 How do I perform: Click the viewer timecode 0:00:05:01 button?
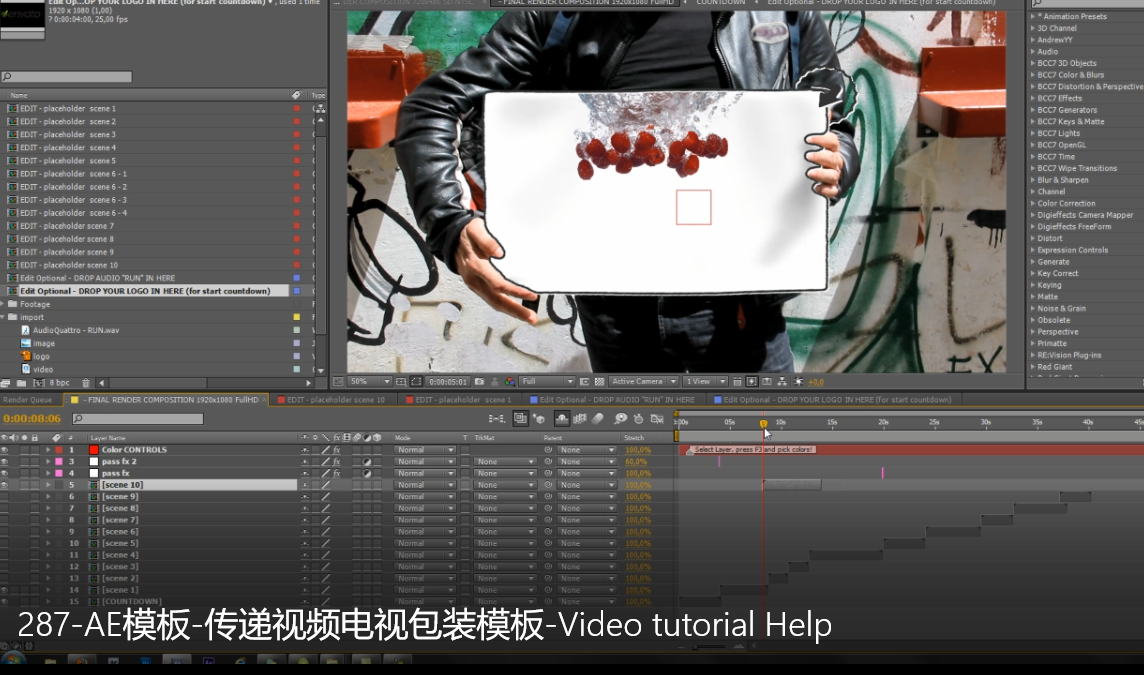tap(447, 382)
